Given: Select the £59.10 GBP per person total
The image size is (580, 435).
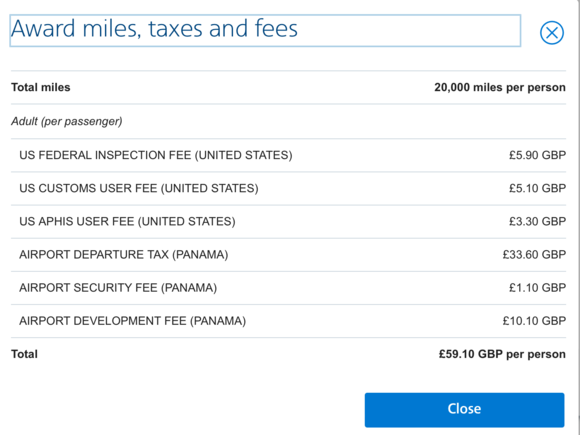Looking at the screenshot, I should (x=502, y=354).
